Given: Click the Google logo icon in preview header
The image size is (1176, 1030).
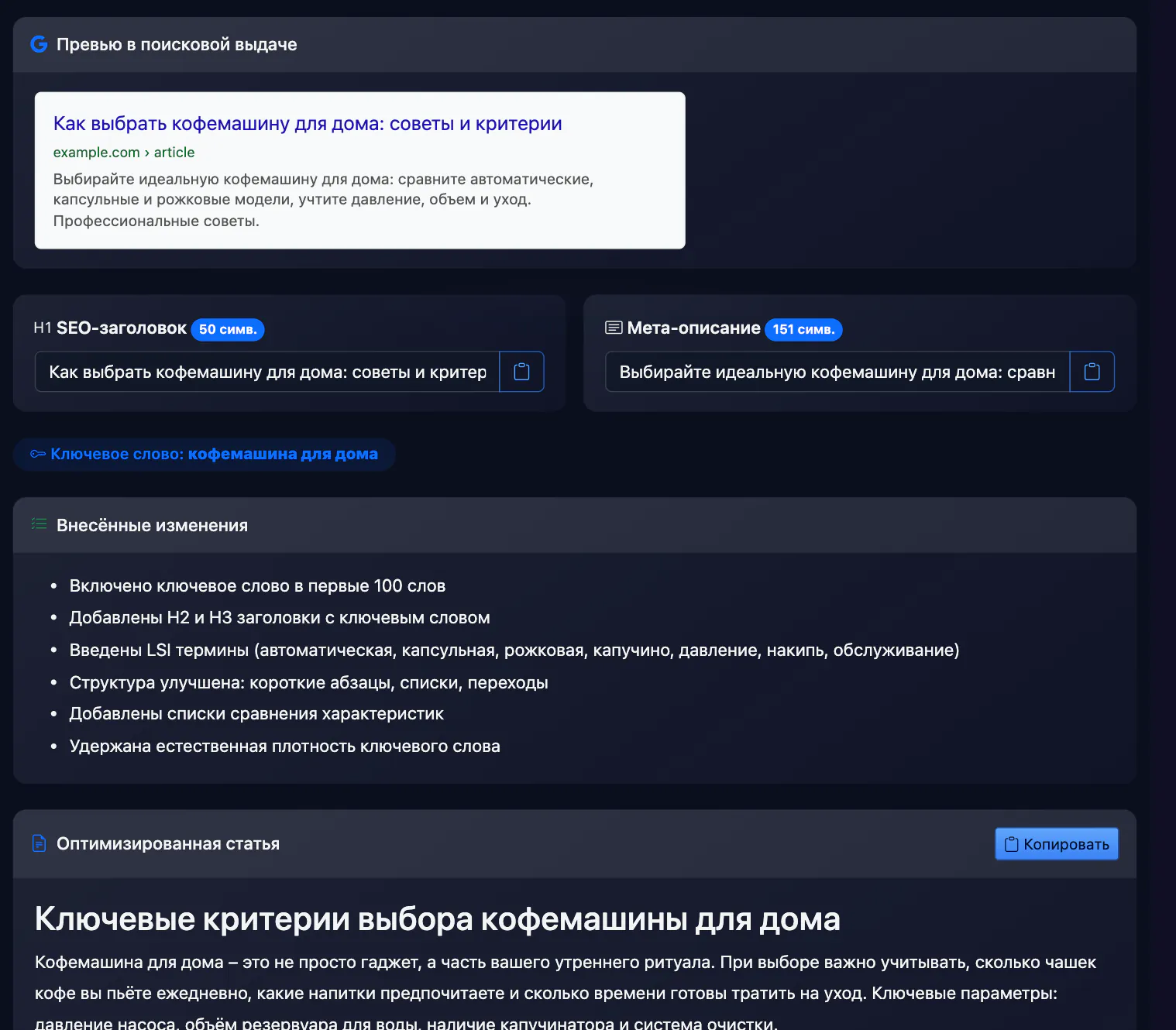Looking at the screenshot, I should [x=39, y=44].
